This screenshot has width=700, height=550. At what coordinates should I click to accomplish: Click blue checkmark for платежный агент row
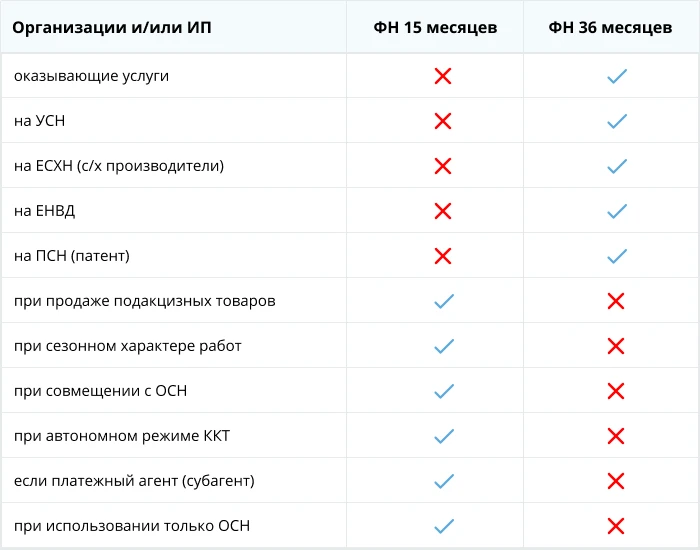point(443,481)
